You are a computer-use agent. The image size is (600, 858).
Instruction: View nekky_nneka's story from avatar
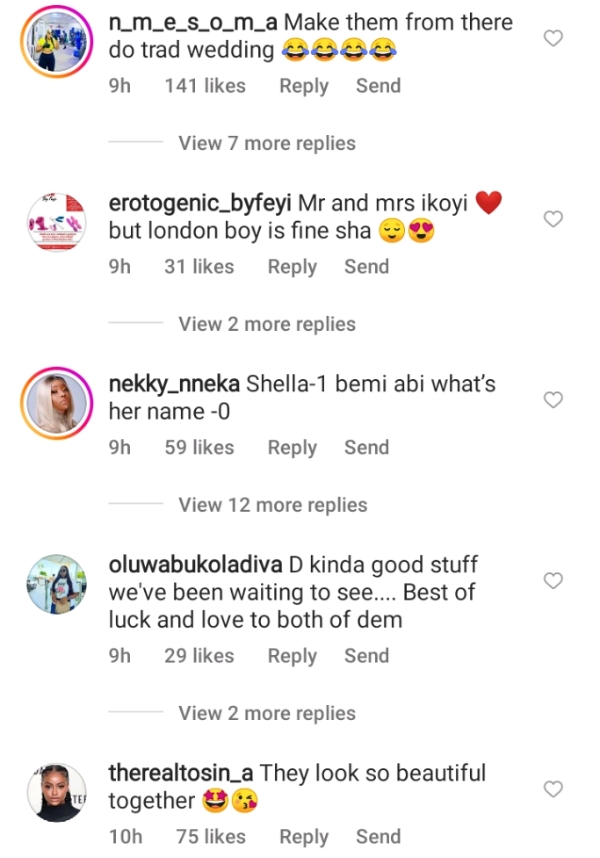[x=57, y=403]
